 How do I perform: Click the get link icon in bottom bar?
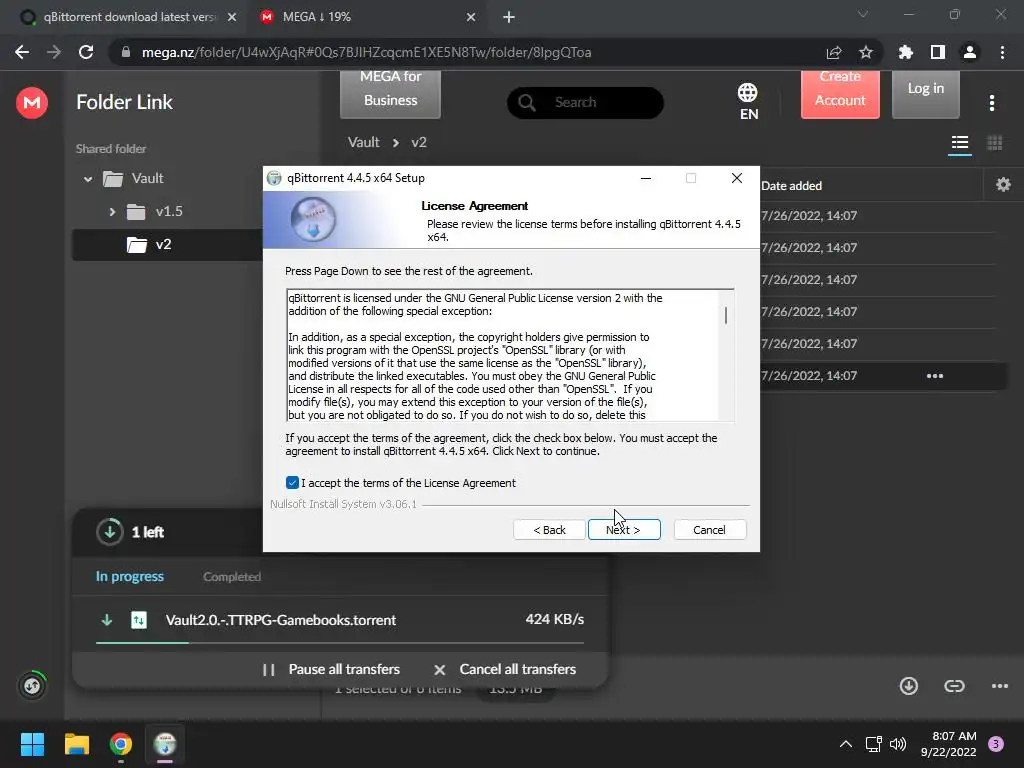pos(954,686)
